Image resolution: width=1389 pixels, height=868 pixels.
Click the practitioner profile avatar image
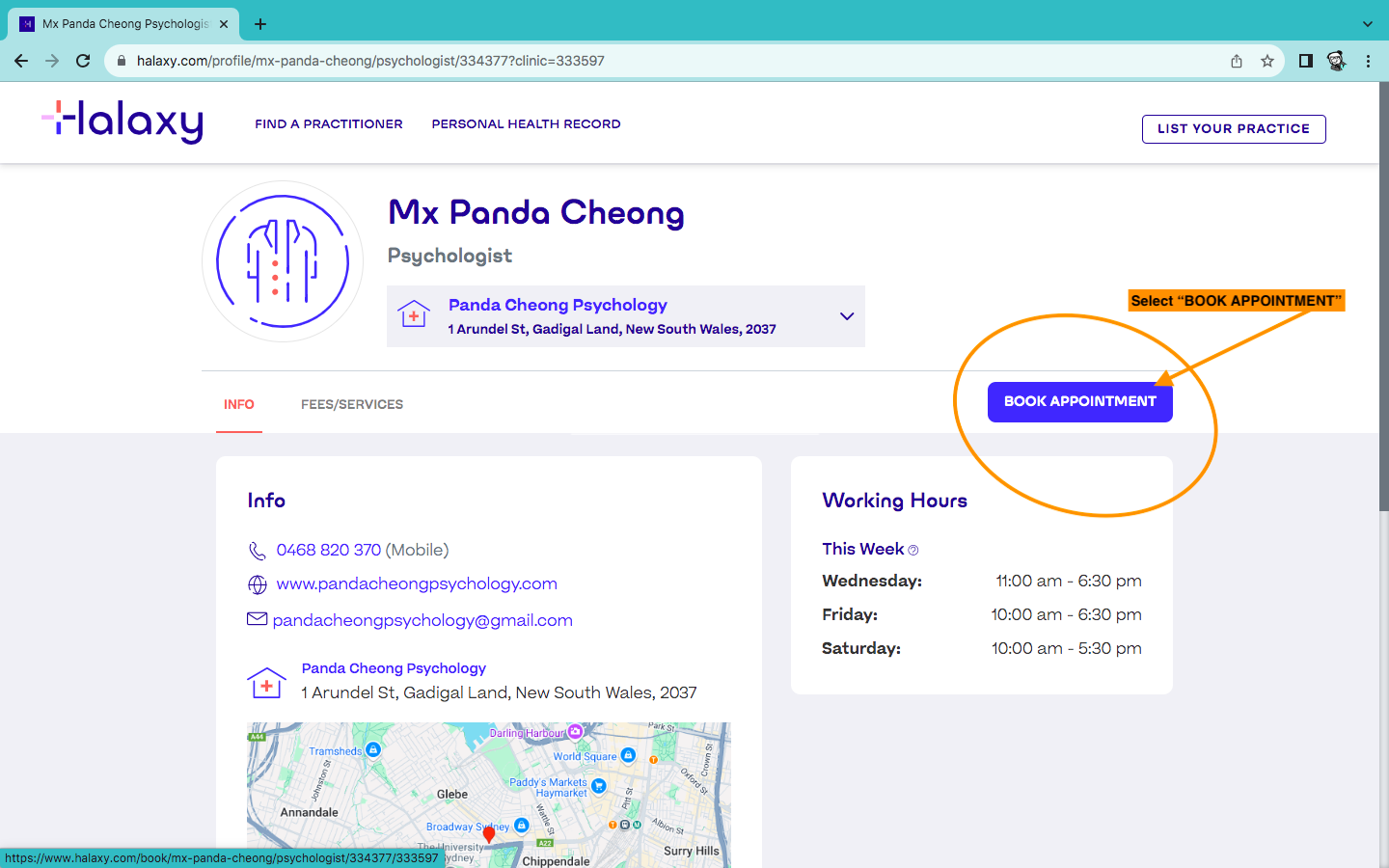[x=283, y=261]
